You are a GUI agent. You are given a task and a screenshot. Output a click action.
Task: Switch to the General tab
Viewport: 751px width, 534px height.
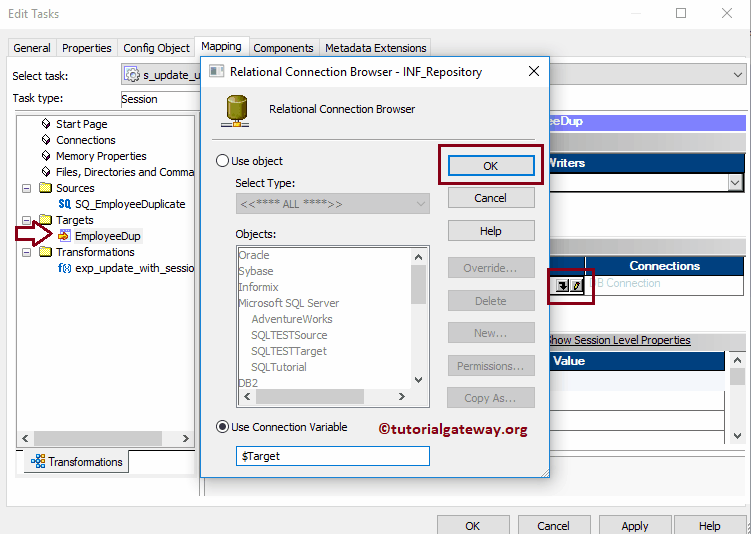click(x=32, y=48)
